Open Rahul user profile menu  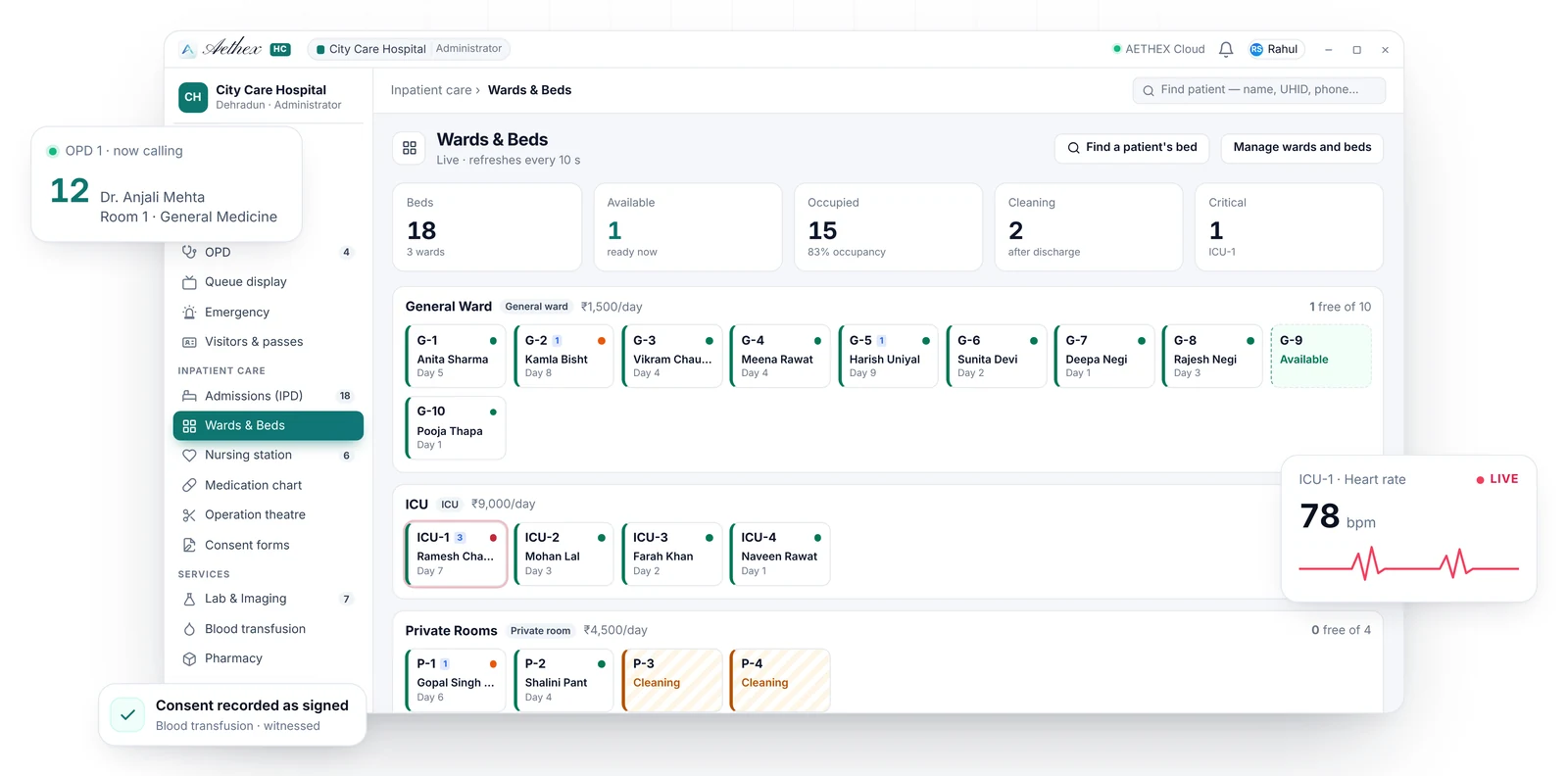(x=1275, y=49)
